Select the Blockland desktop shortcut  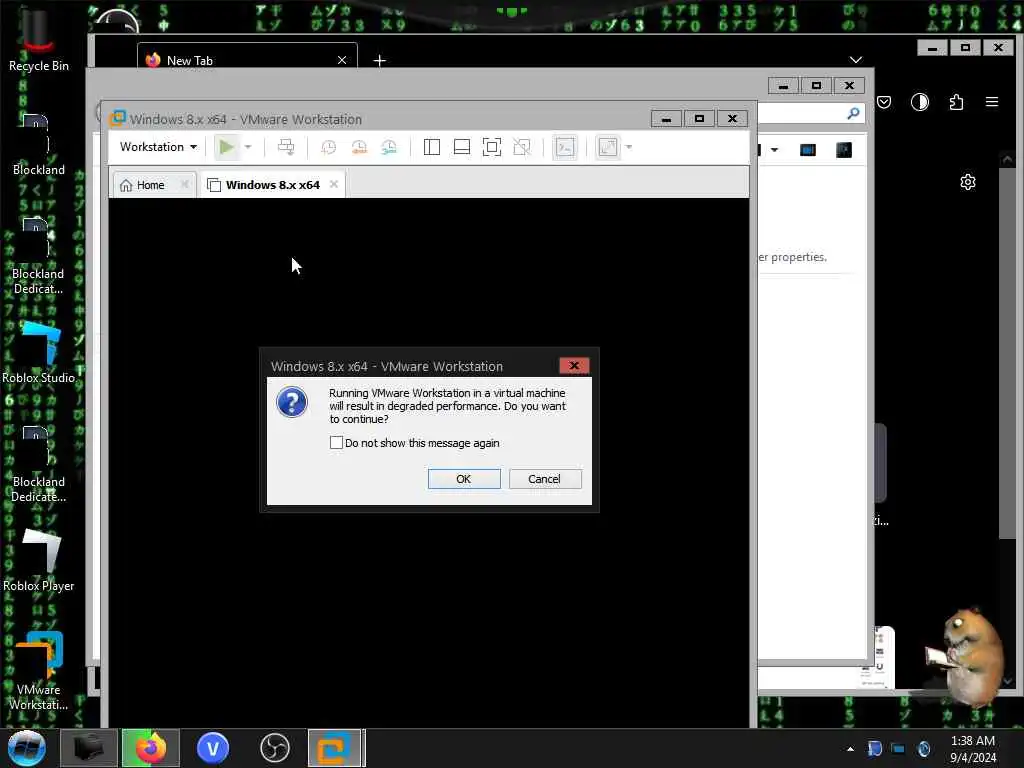point(39,145)
